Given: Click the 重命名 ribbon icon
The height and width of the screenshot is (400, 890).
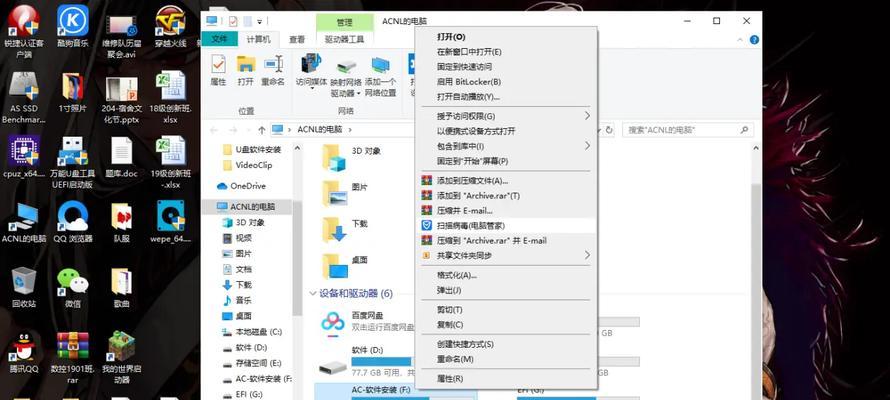Looking at the screenshot, I should (273, 70).
